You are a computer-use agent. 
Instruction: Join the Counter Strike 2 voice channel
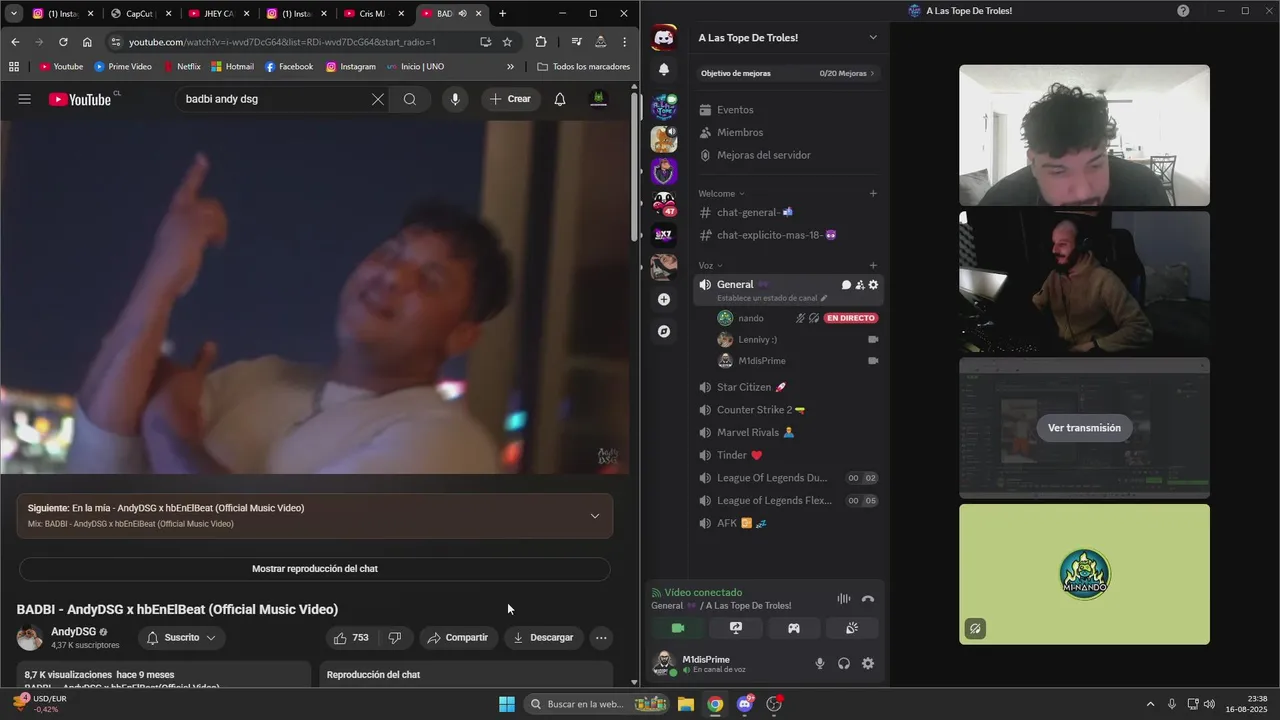point(788,410)
